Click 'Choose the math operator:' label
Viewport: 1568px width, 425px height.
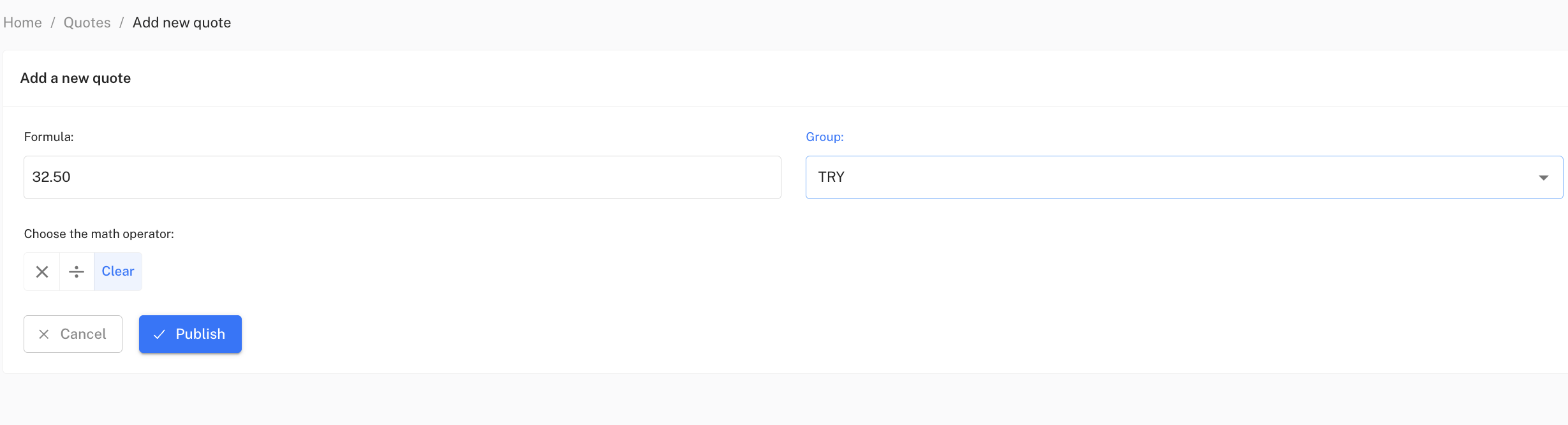99,234
